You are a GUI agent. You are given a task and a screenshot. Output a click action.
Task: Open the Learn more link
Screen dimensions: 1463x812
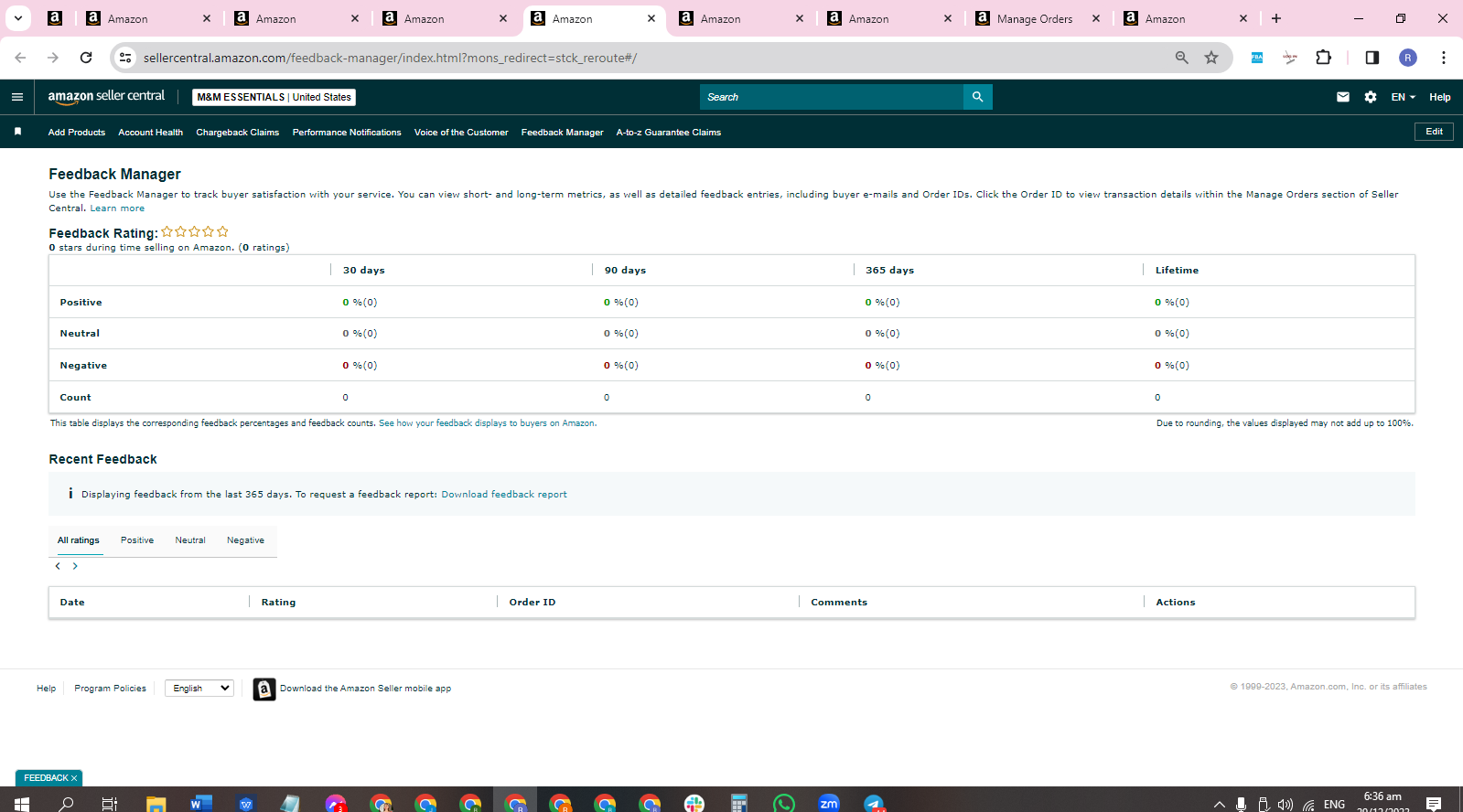click(x=117, y=208)
